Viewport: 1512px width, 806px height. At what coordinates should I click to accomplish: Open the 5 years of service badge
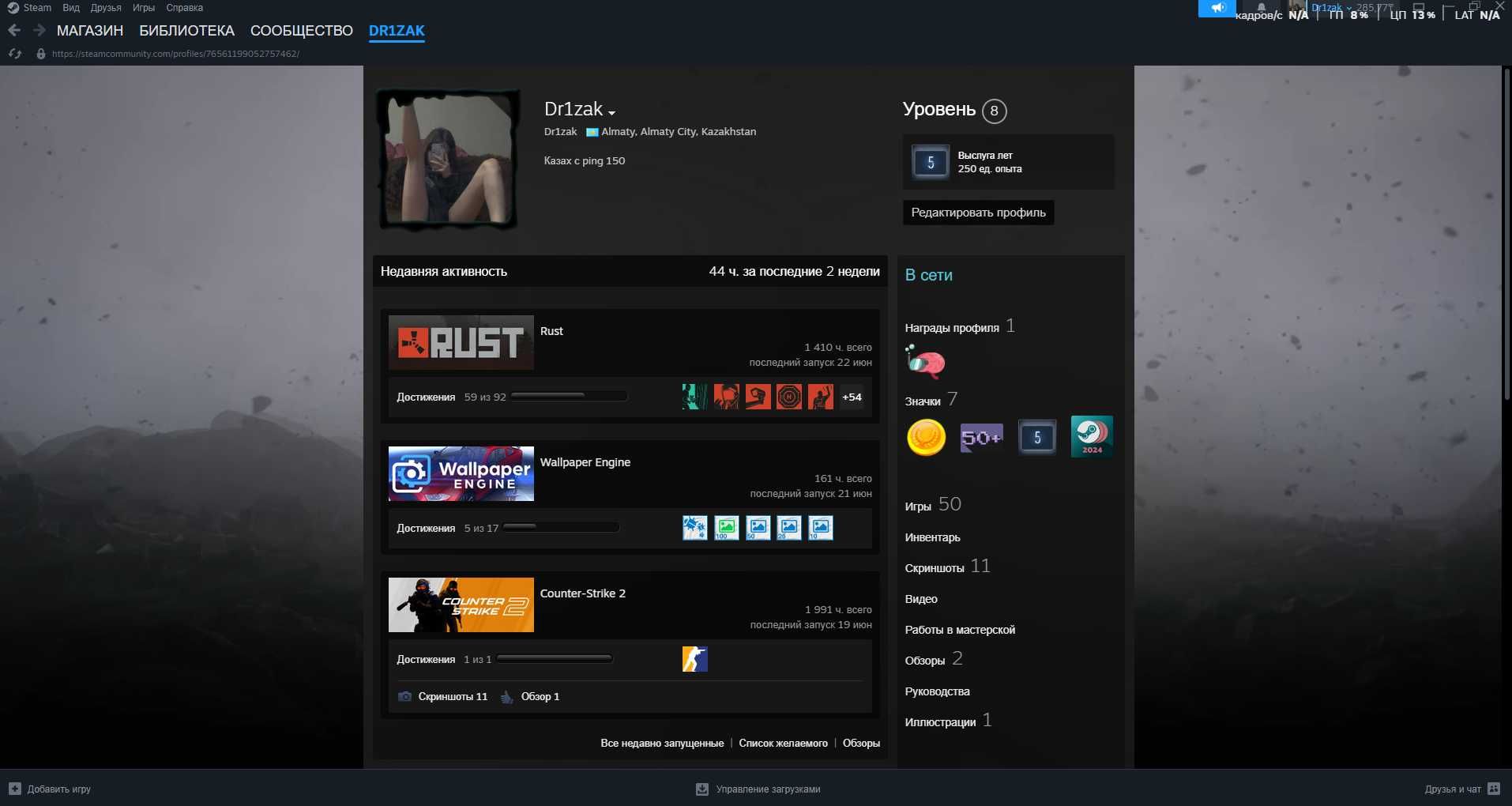coord(1037,437)
